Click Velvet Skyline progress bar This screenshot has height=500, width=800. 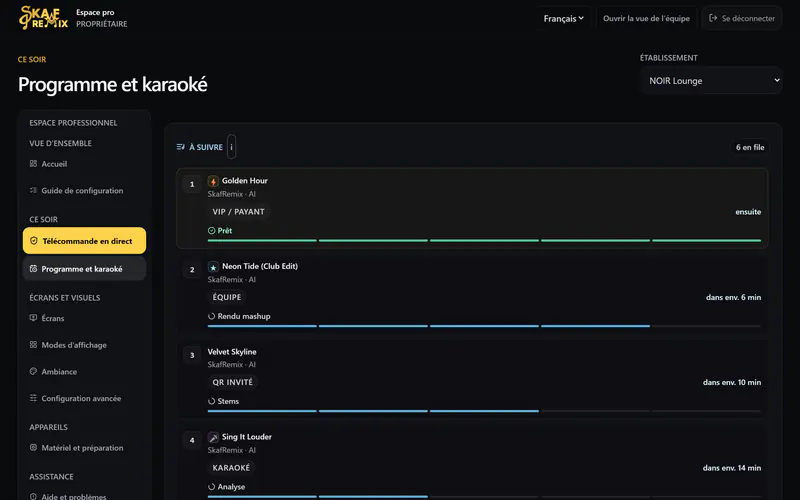[x=484, y=411]
